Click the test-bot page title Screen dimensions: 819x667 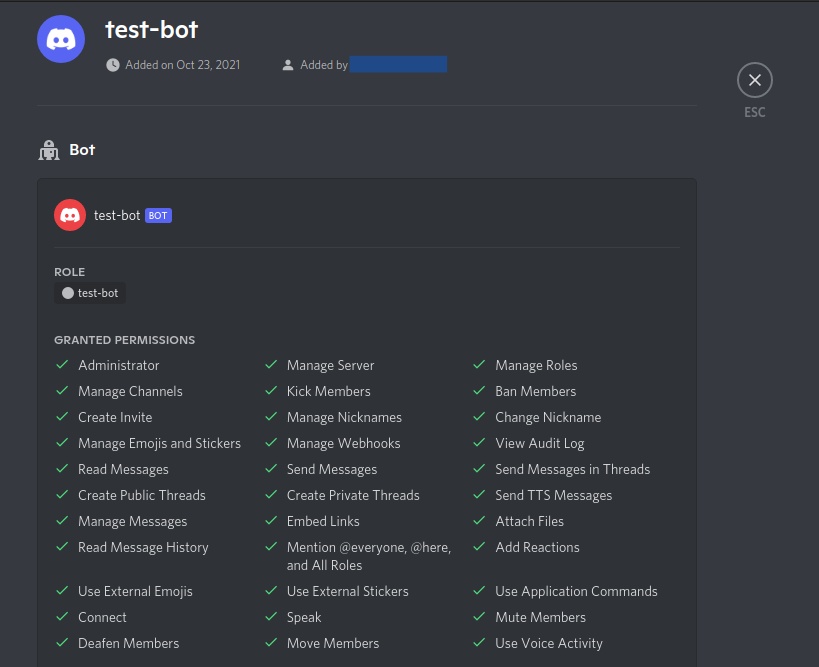[151, 29]
